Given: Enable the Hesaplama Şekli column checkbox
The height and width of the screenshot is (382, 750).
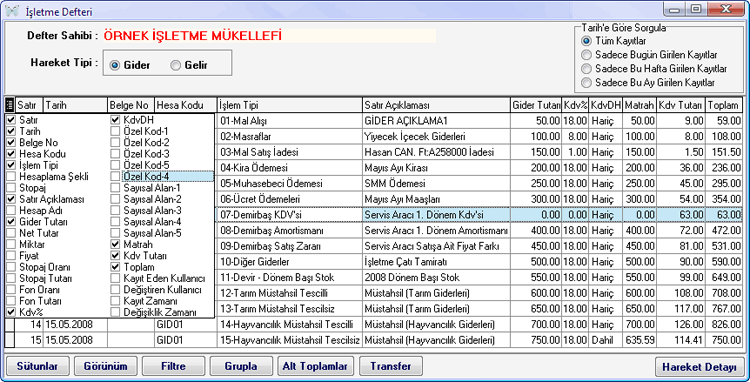Looking at the screenshot, I should 11,176.
